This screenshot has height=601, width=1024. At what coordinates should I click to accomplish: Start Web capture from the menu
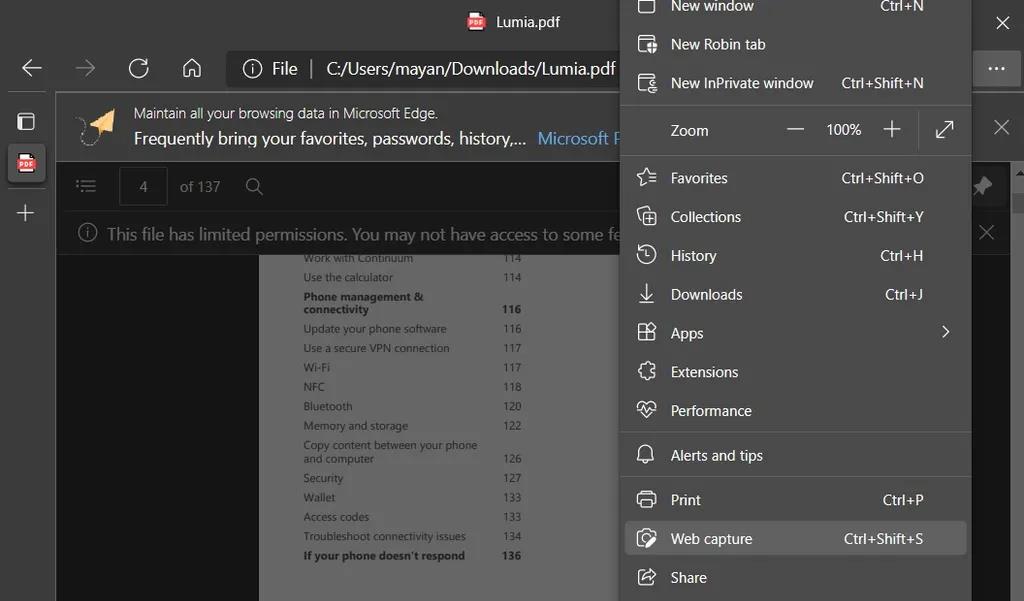pos(795,538)
